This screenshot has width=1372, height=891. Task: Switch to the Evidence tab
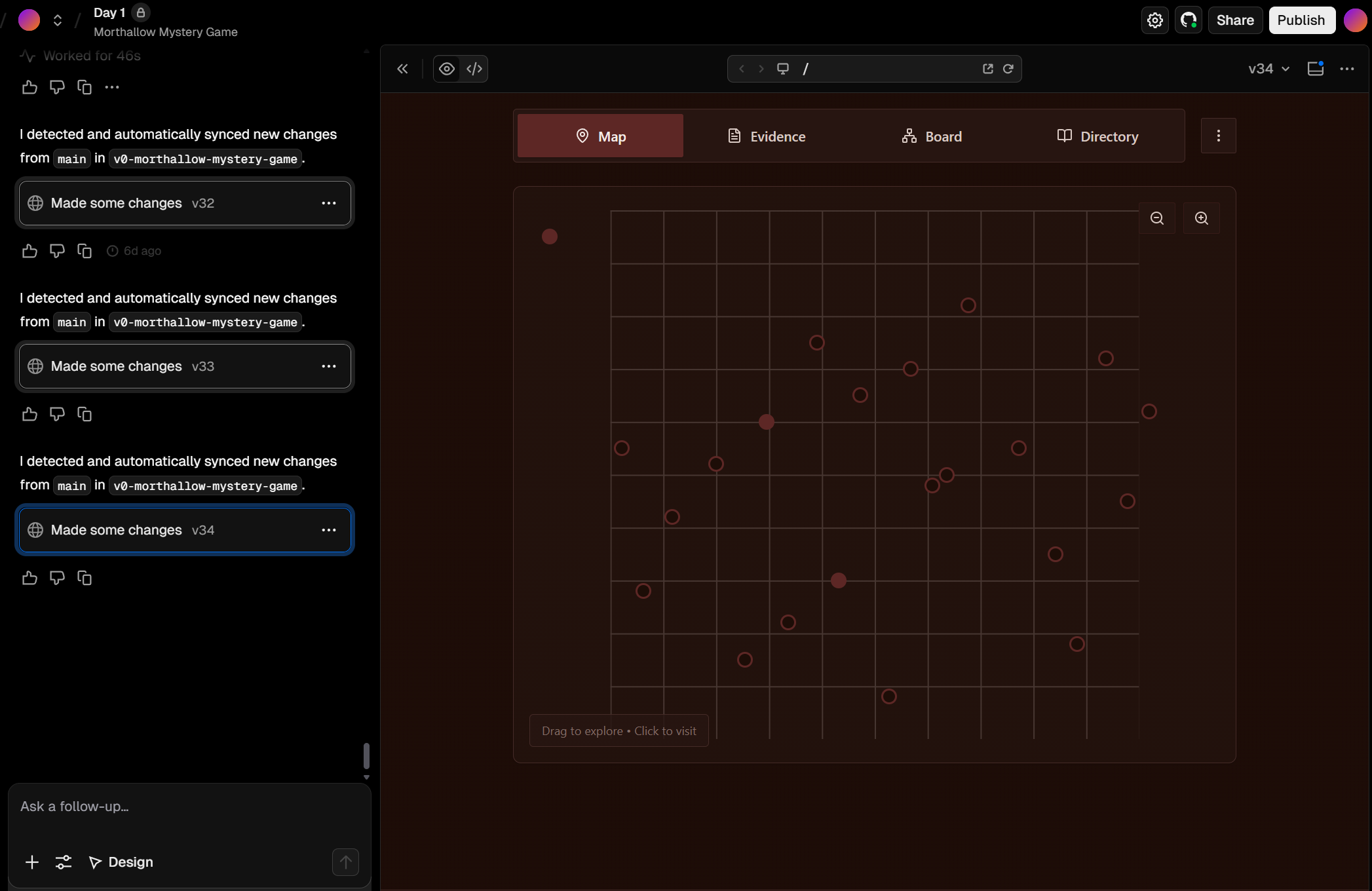pyautogui.click(x=767, y=136)
